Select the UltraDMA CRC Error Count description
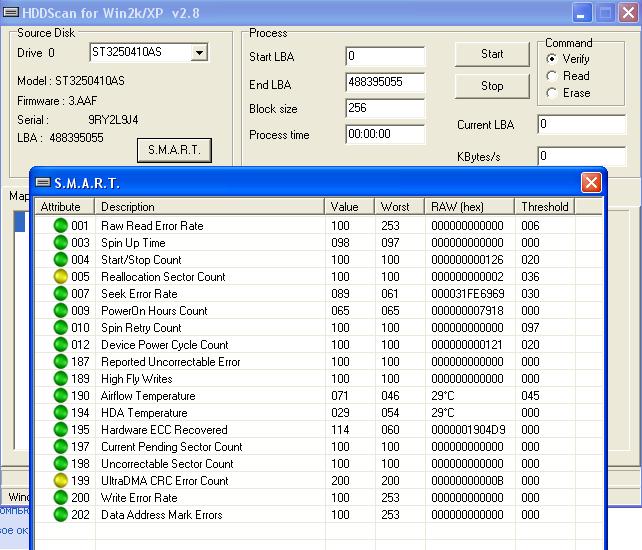Image resolution: width=642 pixels, height=550 pixels. pyautogui.click(x=165, y=481)
